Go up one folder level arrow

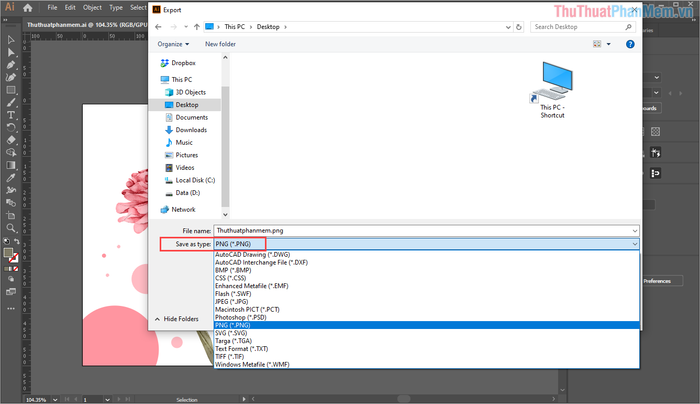click(x=196, y=27)
